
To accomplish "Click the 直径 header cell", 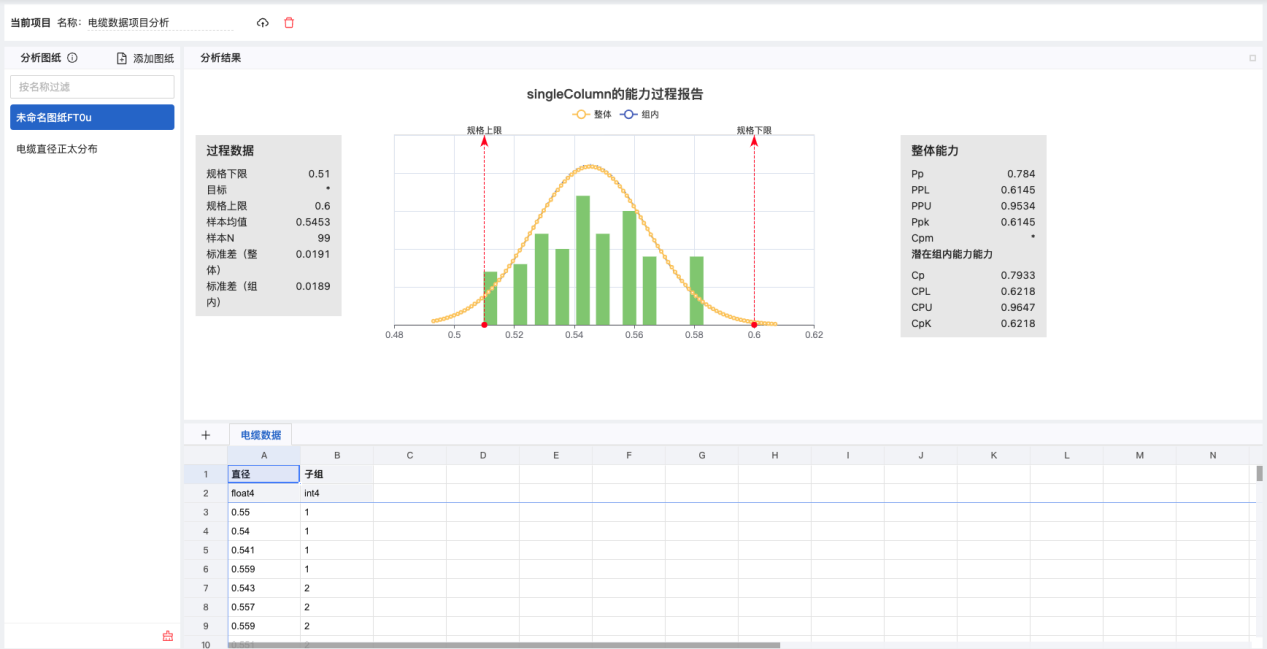I will (264, 474).
